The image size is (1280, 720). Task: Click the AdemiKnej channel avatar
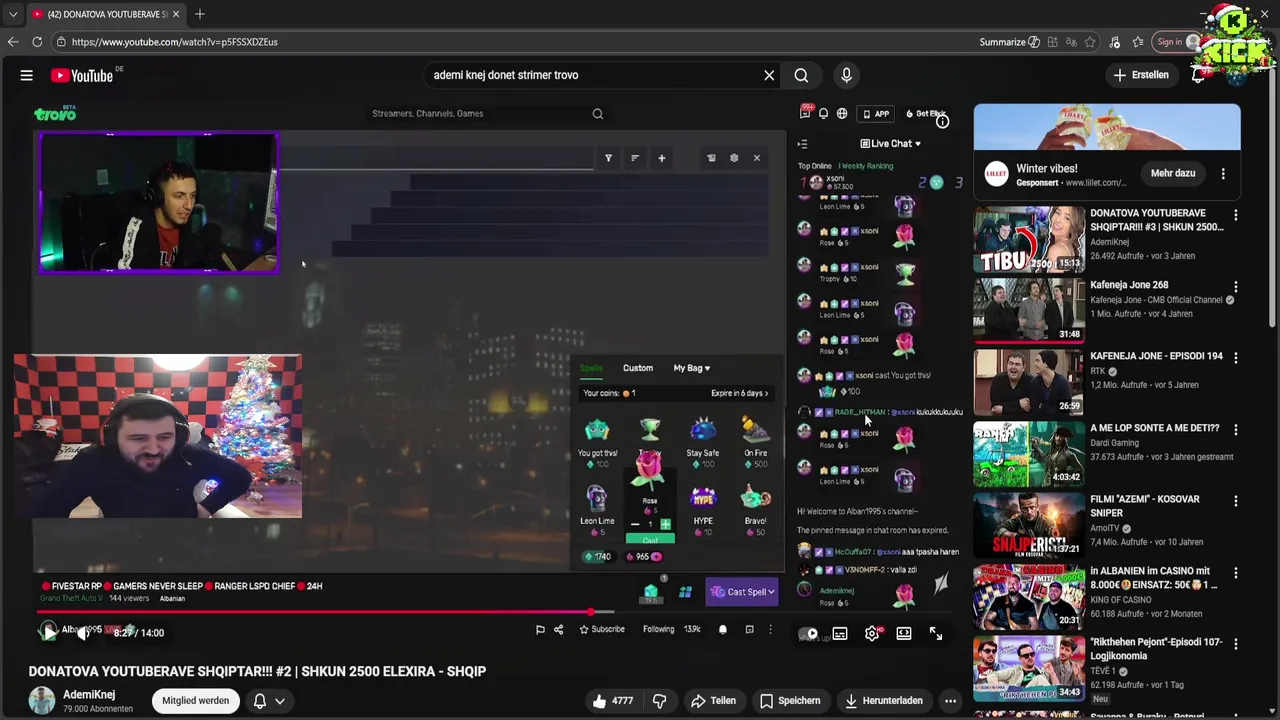(42, 700)
